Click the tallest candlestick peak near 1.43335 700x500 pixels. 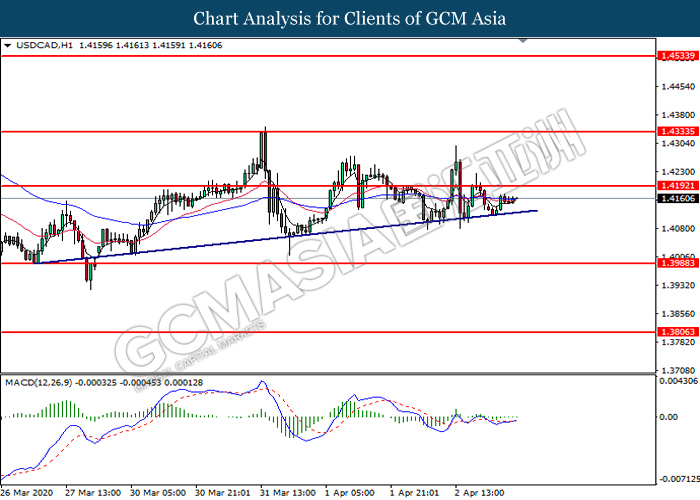264,130
